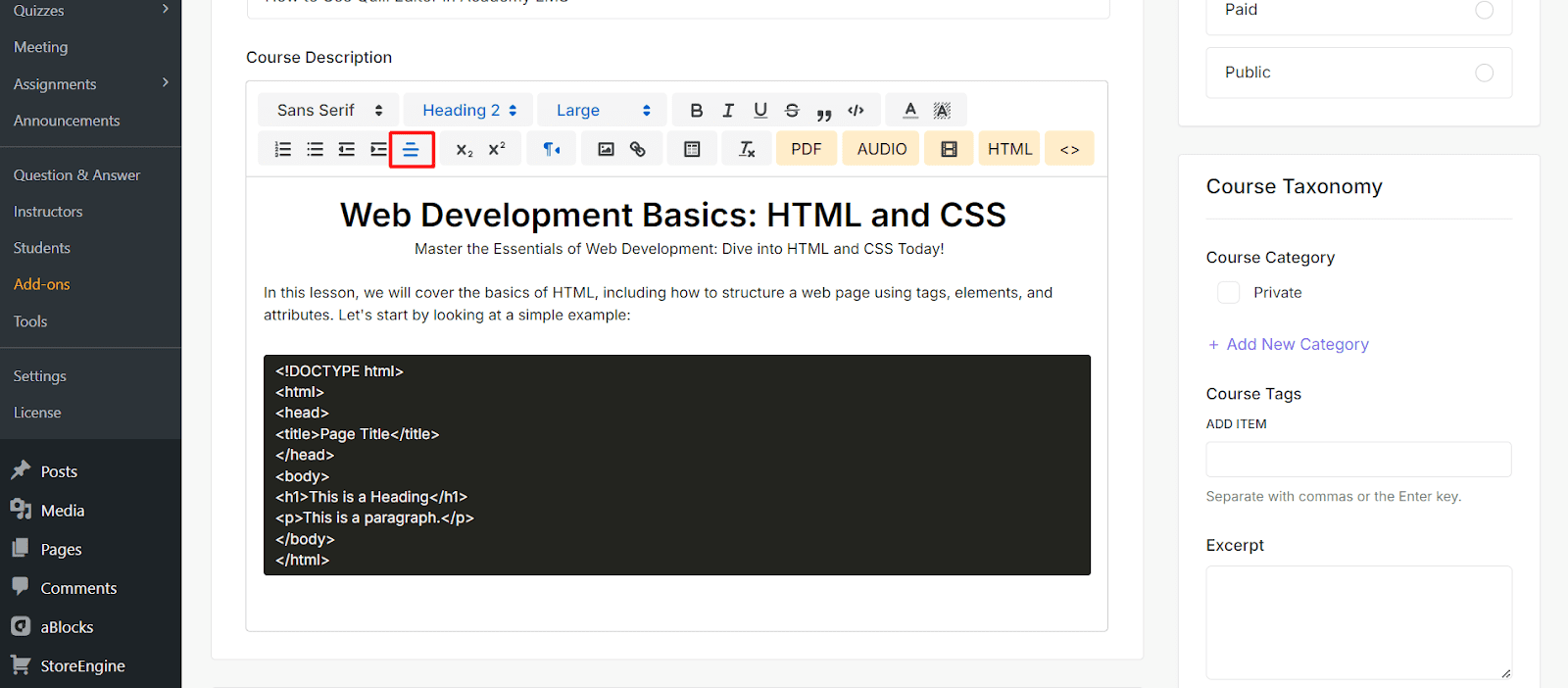Clear text formatting
Viewport: 1568px width, 688px height.
[747, 149]
